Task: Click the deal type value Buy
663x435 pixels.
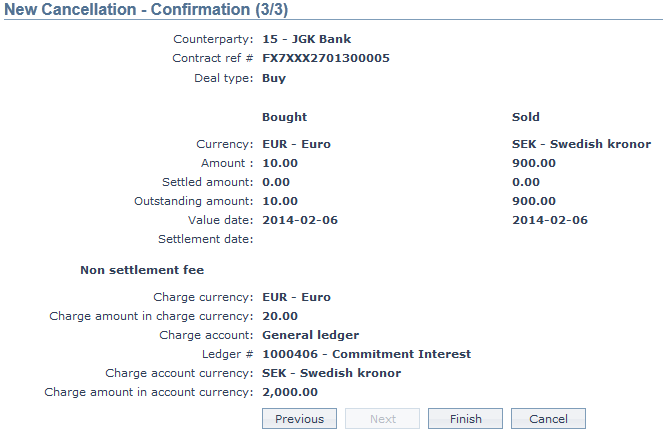Action: click(x=274, y=78)
